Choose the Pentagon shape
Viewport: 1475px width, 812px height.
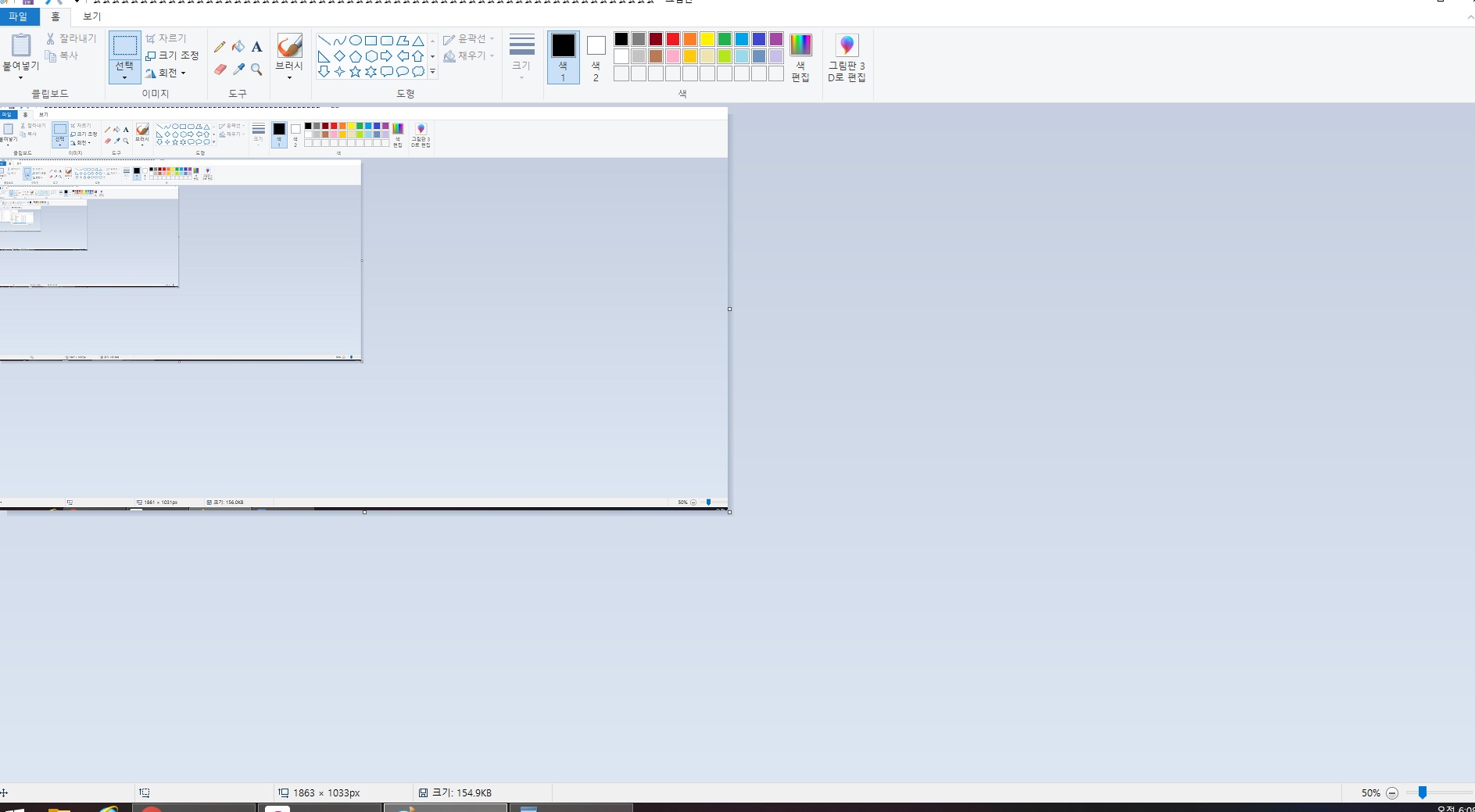point(355,56)
